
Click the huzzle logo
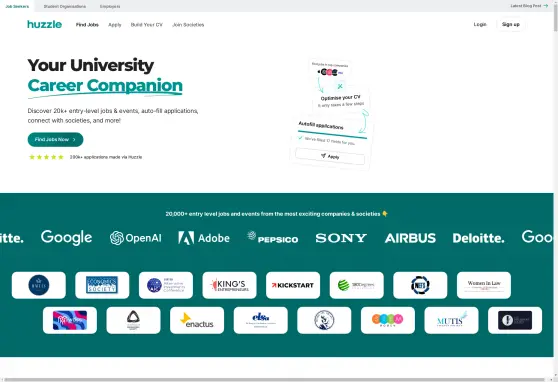44,24
